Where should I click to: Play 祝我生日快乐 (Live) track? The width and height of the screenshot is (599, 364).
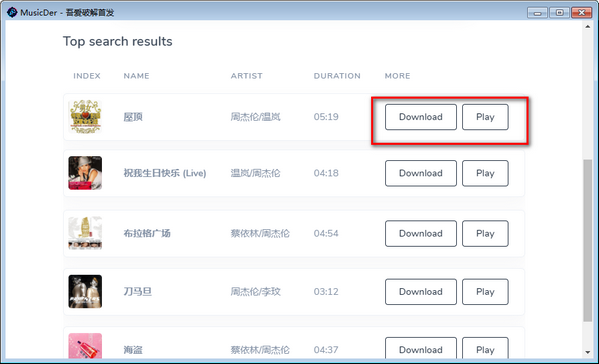tap(485, 173)
